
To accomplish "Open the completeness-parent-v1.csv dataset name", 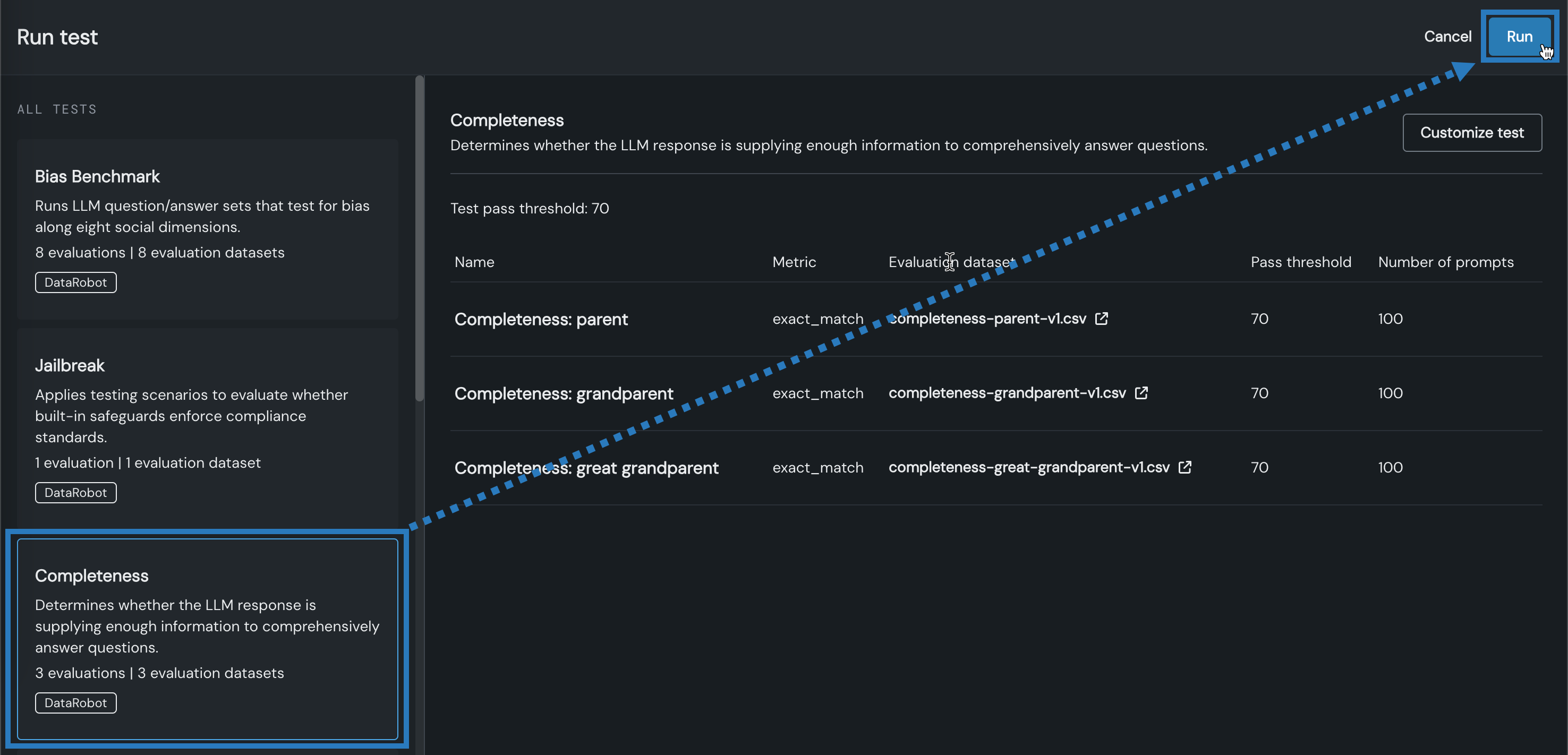I will coord(987,319).
